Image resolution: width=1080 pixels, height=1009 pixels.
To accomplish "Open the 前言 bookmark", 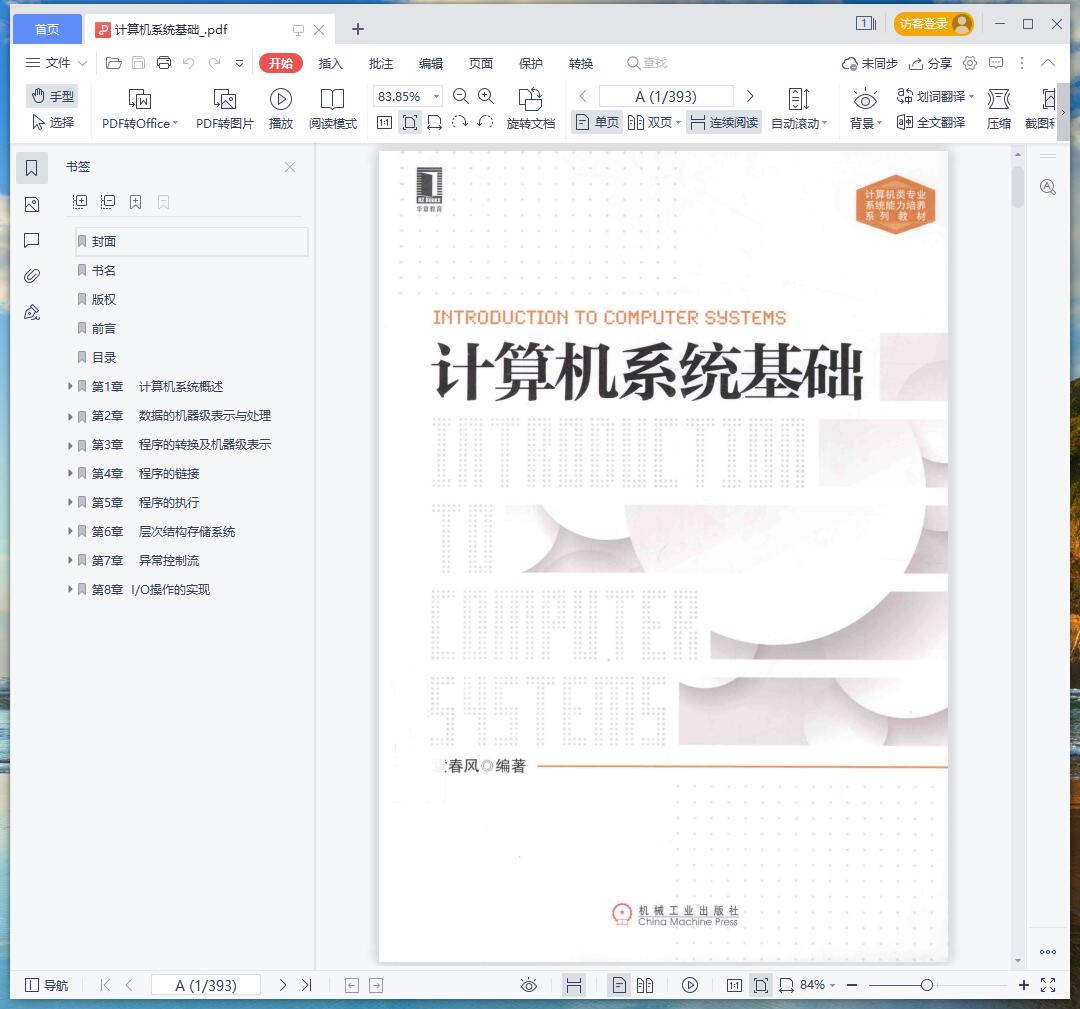I will pyautogui.click(x=103, y=329).
